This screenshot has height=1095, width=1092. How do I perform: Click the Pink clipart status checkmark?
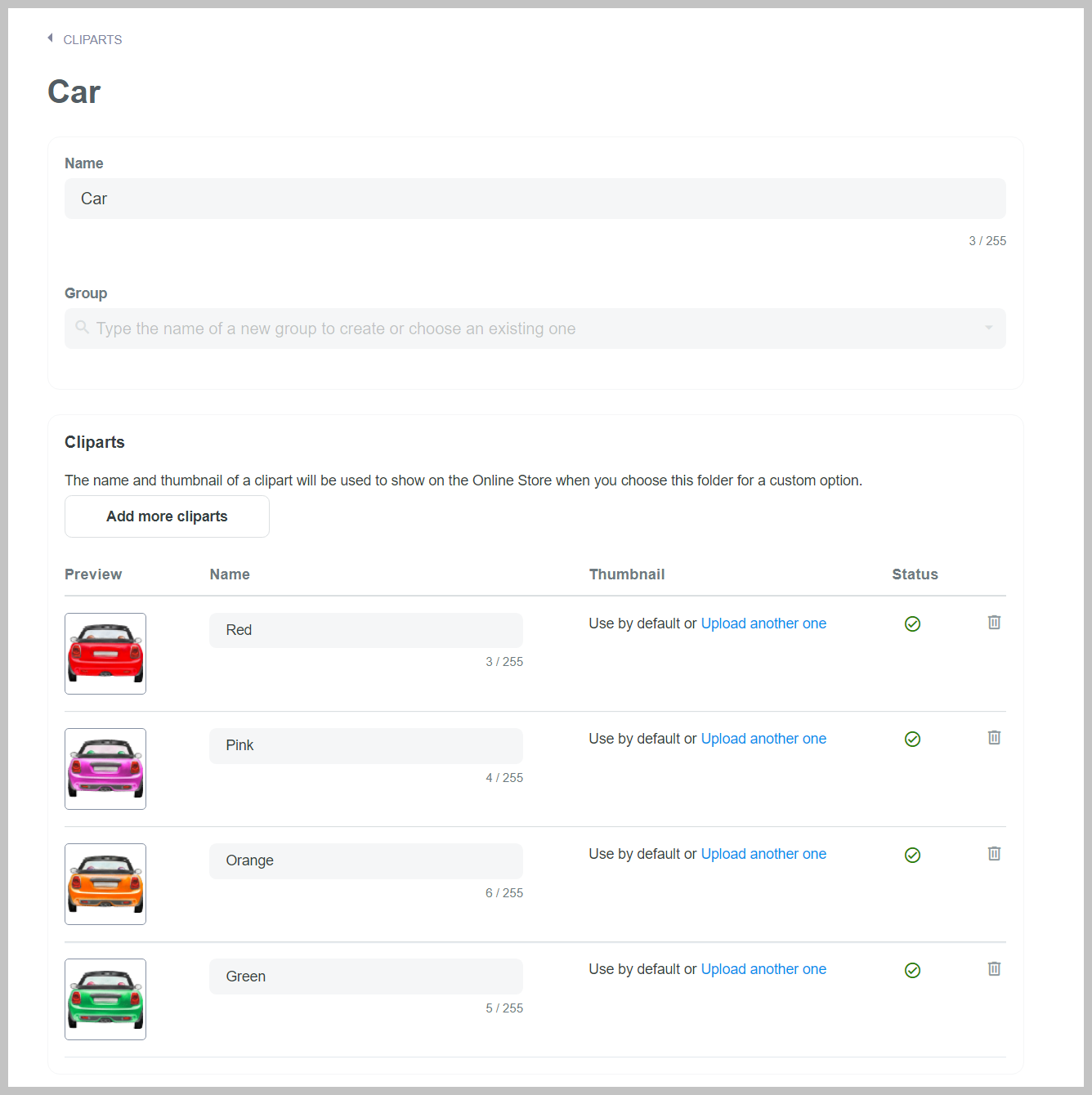point(913,740)
